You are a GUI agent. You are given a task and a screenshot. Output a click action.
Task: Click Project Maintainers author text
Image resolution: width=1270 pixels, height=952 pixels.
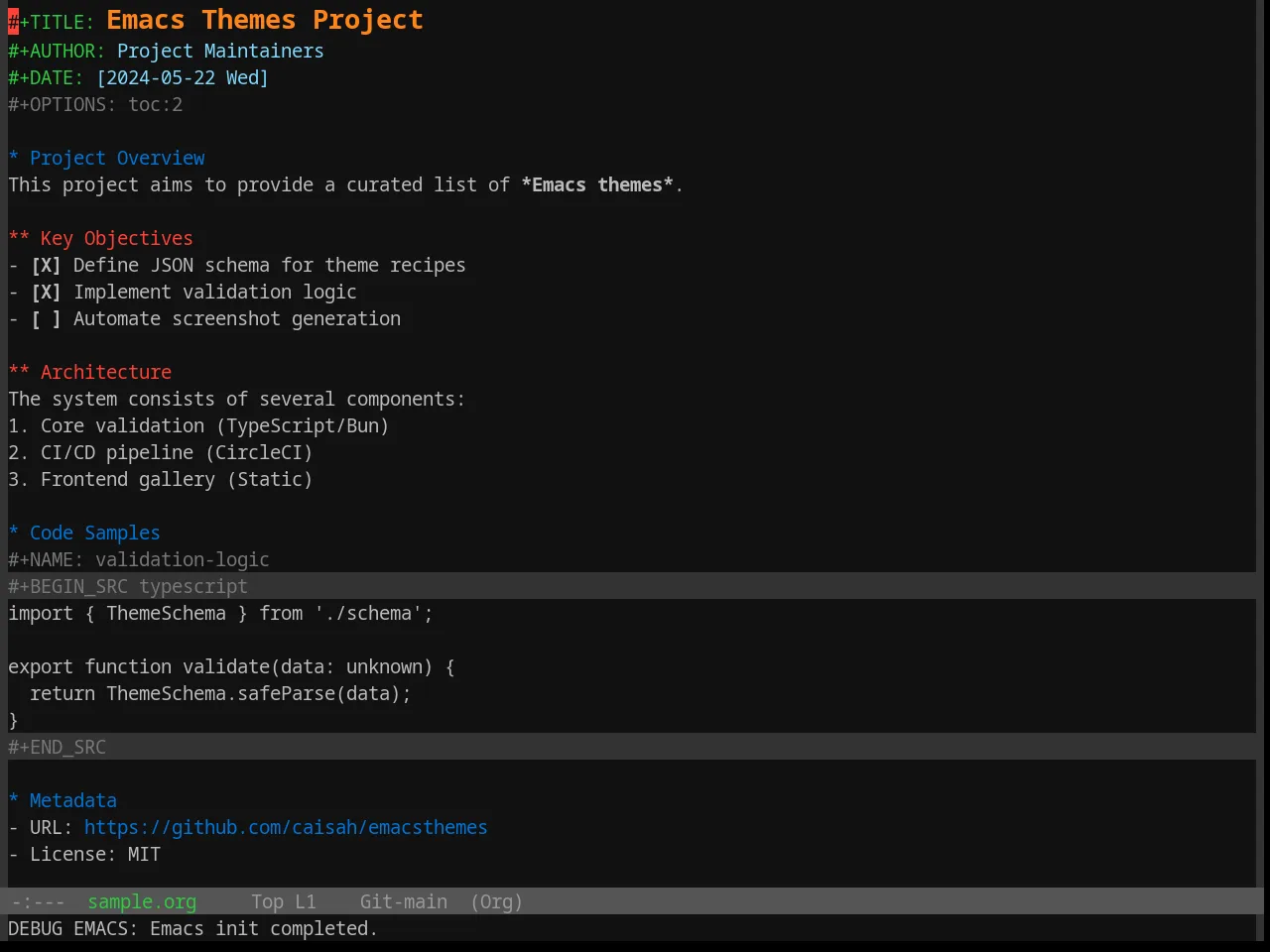coord(220,52)
